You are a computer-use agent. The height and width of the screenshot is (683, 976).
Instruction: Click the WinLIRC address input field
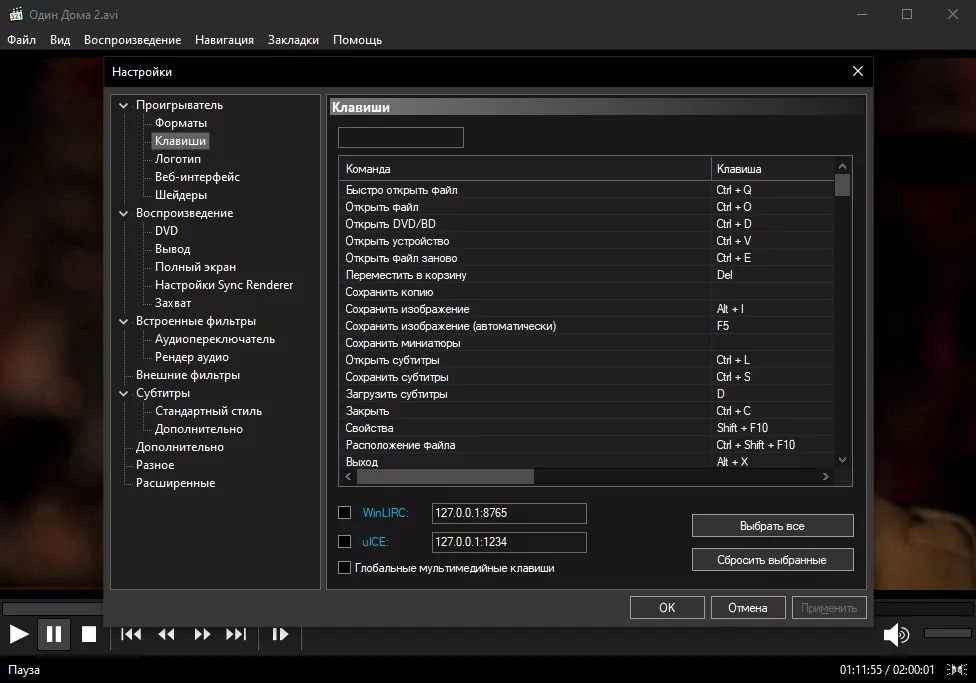pos(508,512)
